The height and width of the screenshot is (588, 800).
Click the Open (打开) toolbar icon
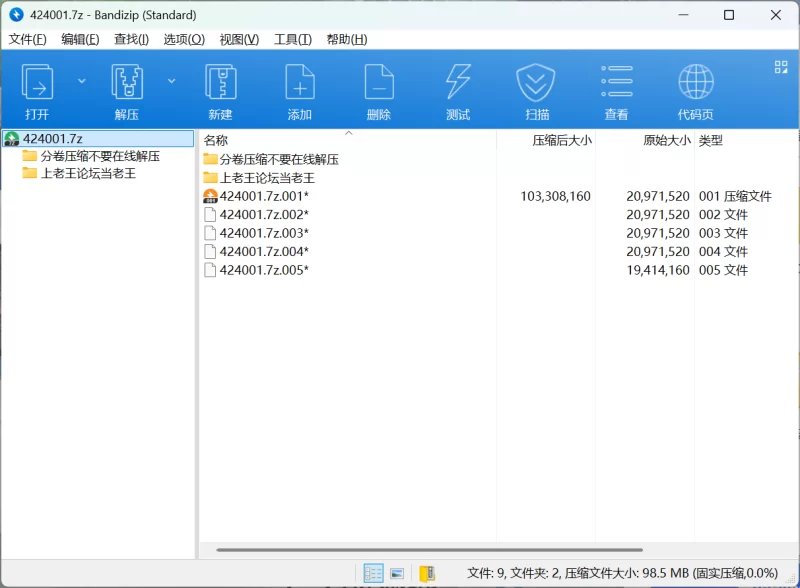[x=37, y=82]
